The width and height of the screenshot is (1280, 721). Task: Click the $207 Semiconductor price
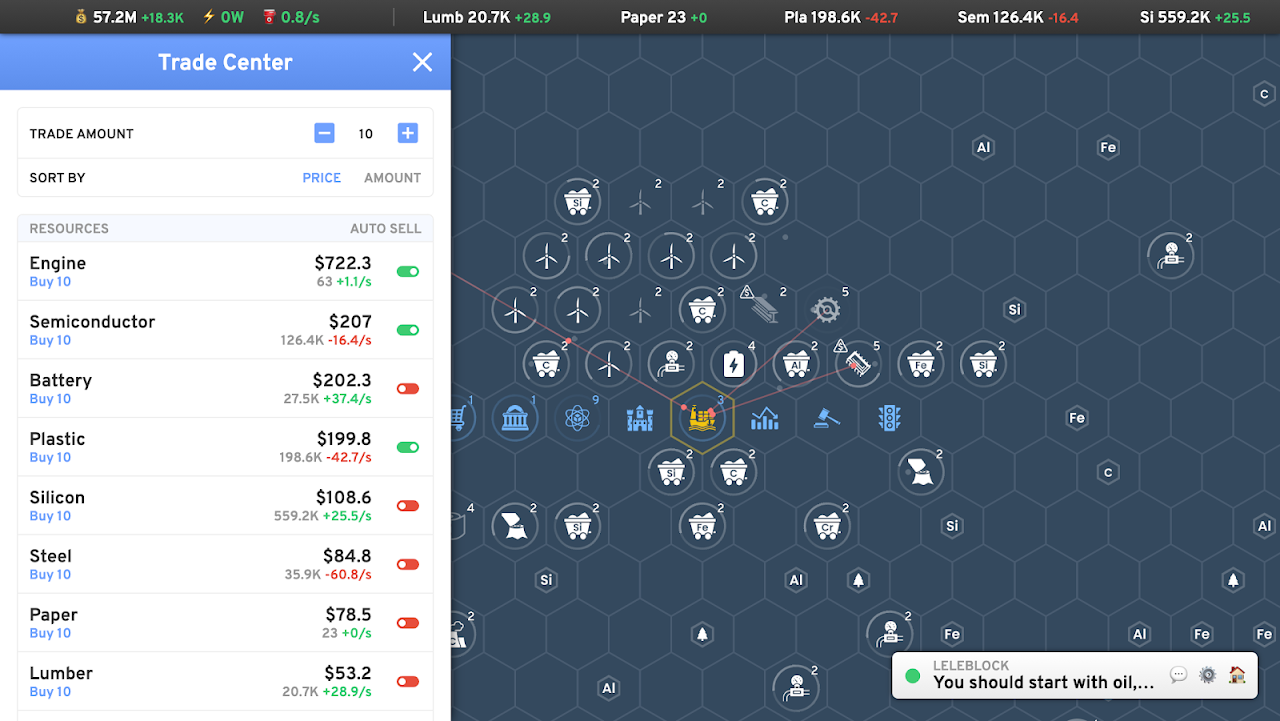coord(350,322)
